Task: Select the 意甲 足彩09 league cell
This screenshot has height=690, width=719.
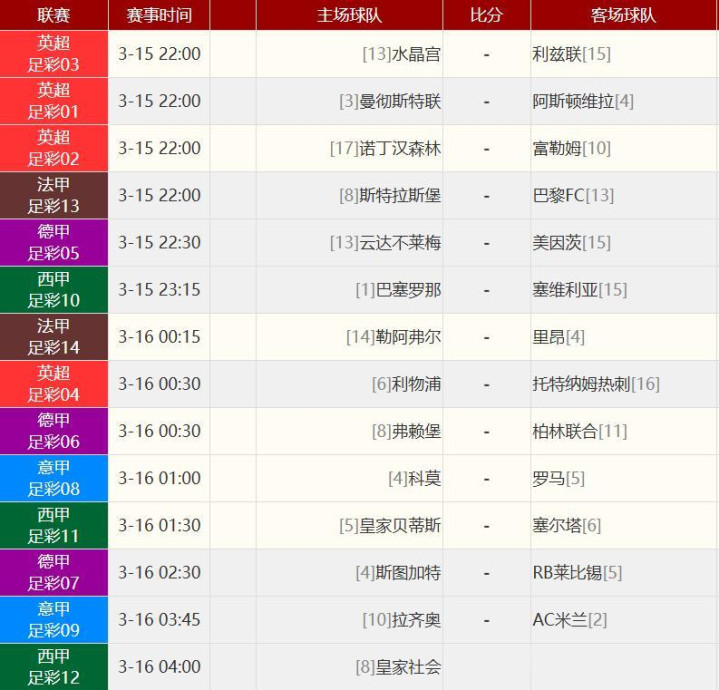Action: [x=54, y=620]
